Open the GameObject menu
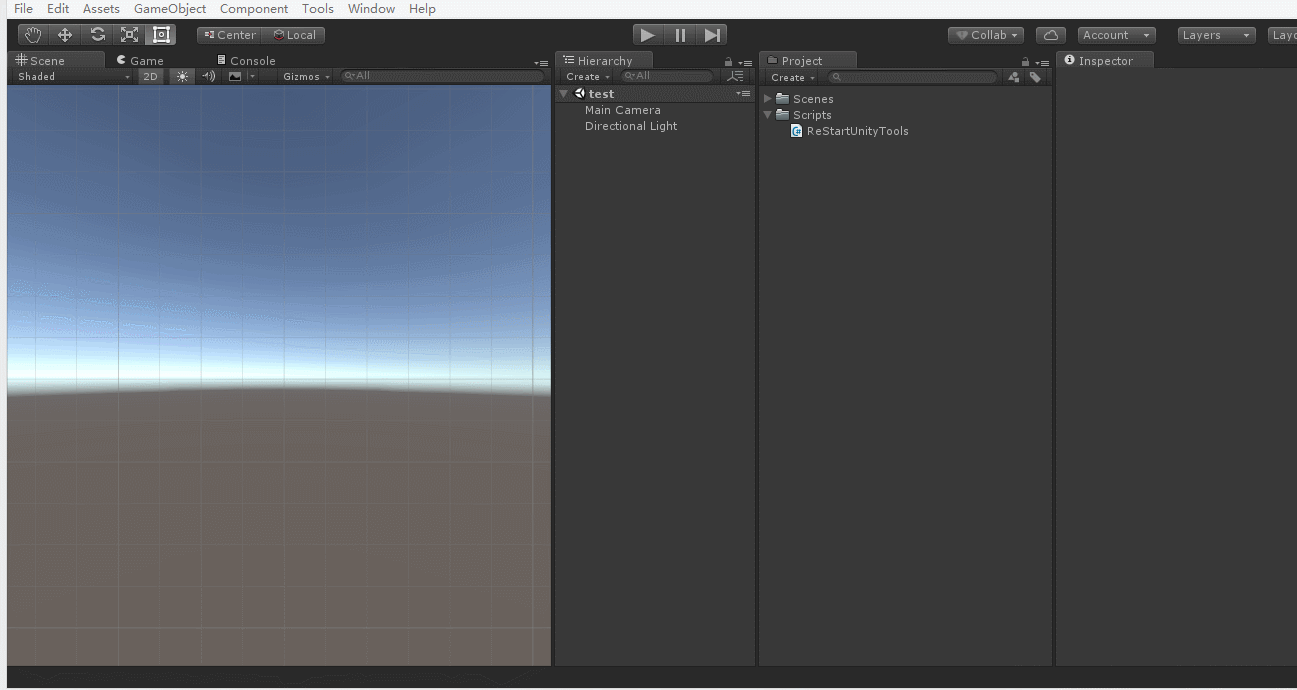Image resolution: width=1297 pixels, height=690 pixels. click(169, 9)
